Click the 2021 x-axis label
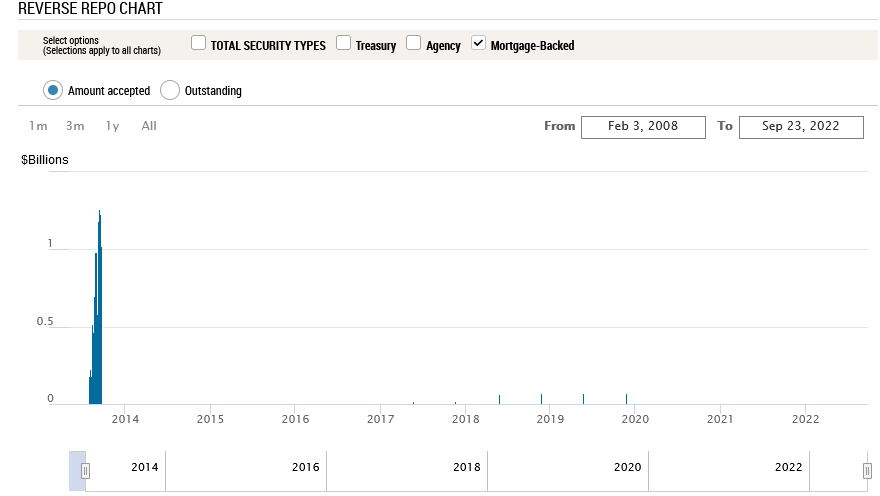 [720, 419]
